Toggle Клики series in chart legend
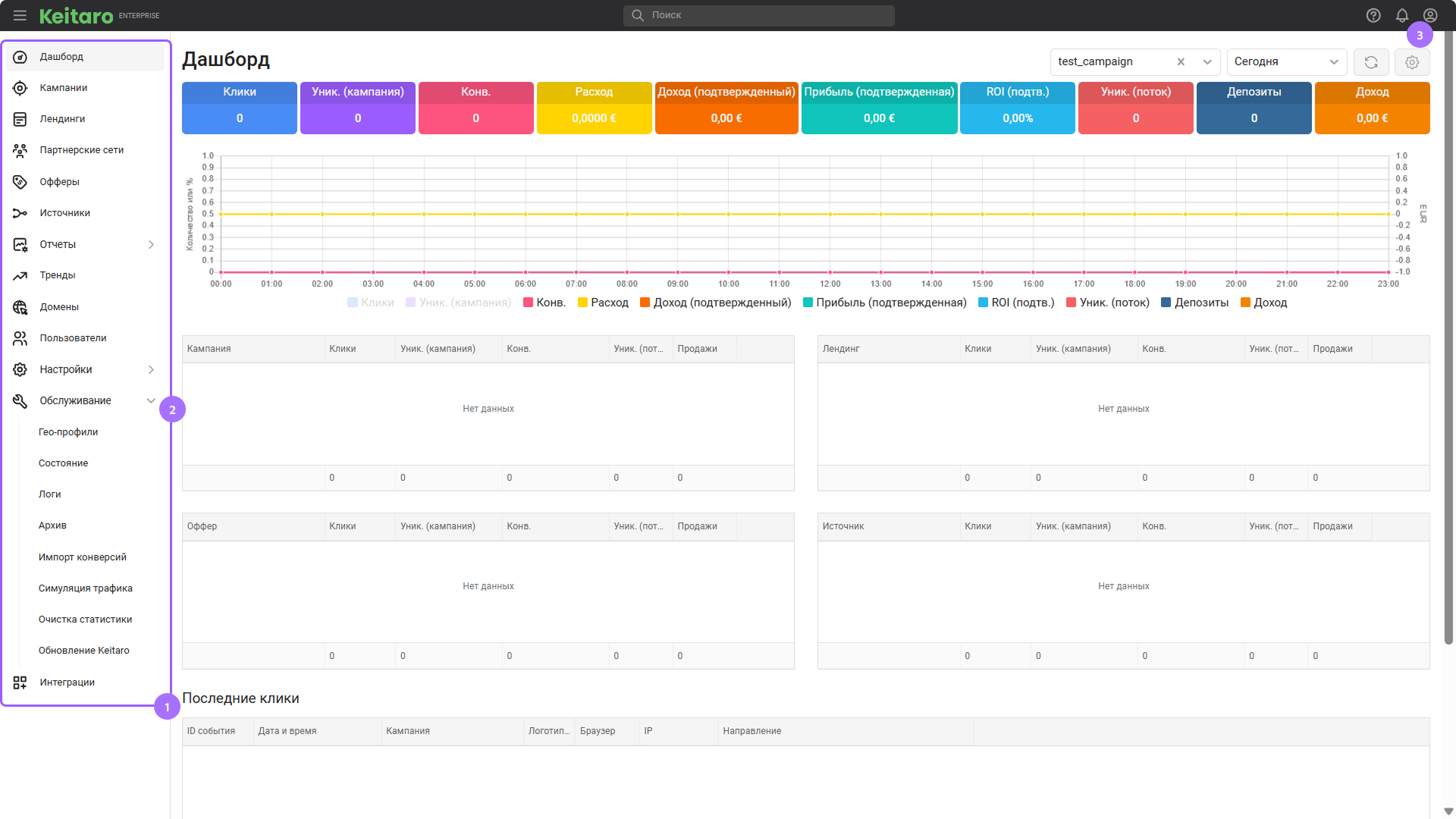 (x=371, y=303)
